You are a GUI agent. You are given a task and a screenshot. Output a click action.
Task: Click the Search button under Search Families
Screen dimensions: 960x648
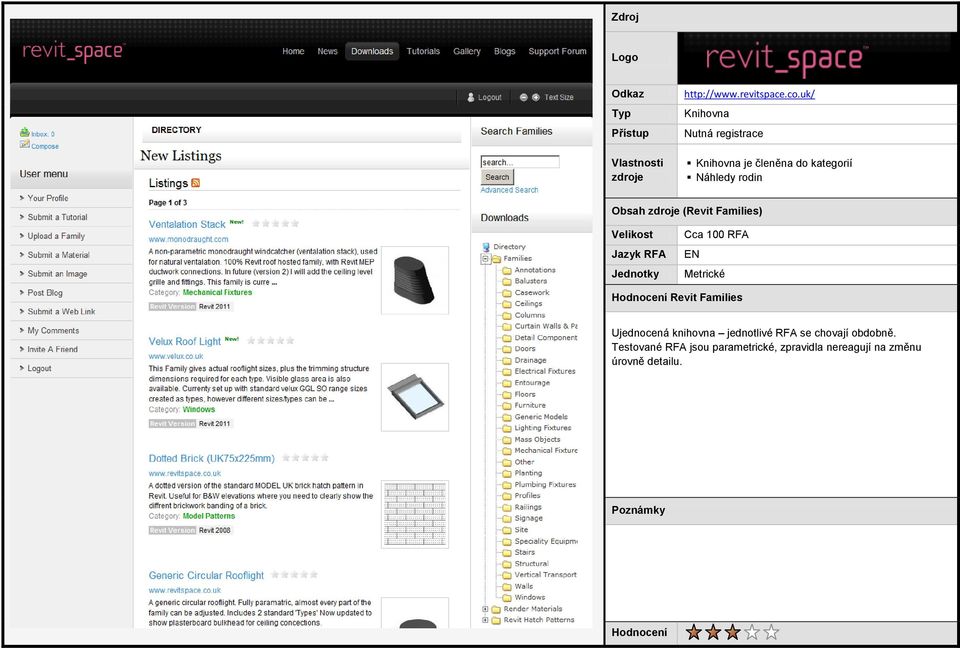click(x=497, y=177)
